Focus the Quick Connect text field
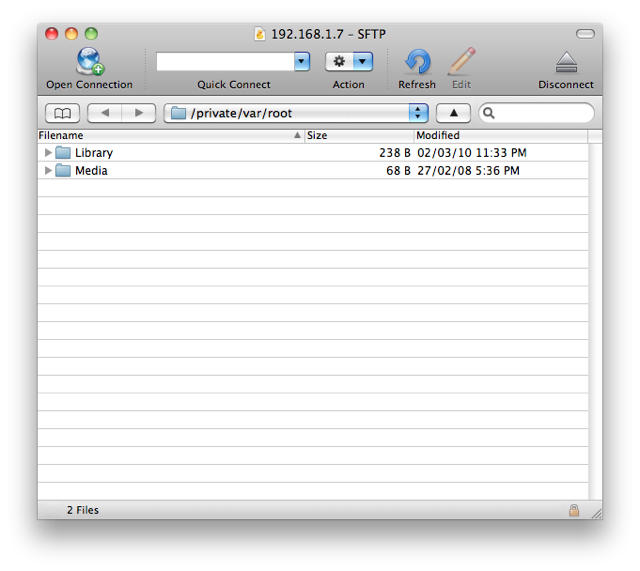Screen dimensions: 640x571 tap(225, 62)
